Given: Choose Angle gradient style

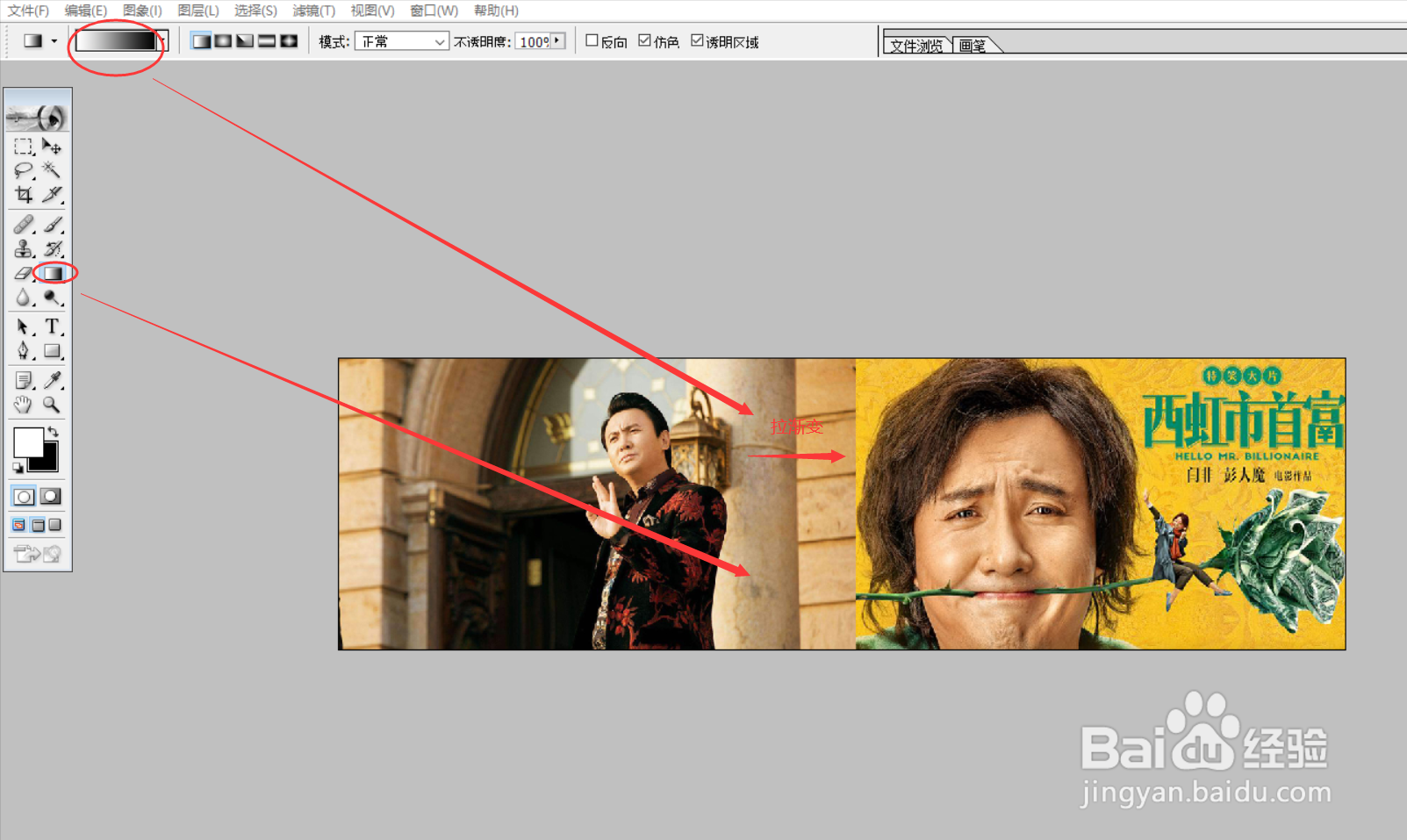Looking at the screenshot, I should pos(245,41).
